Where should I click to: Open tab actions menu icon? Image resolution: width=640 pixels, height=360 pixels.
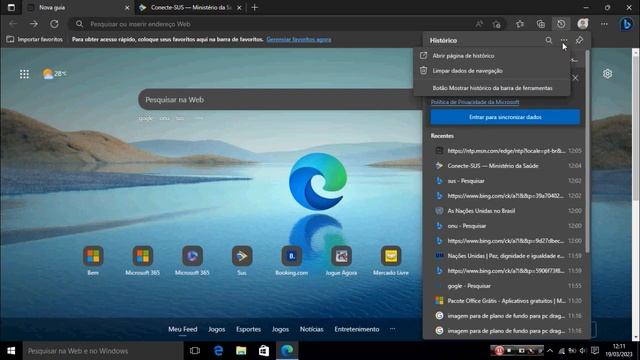coord(11,7)
